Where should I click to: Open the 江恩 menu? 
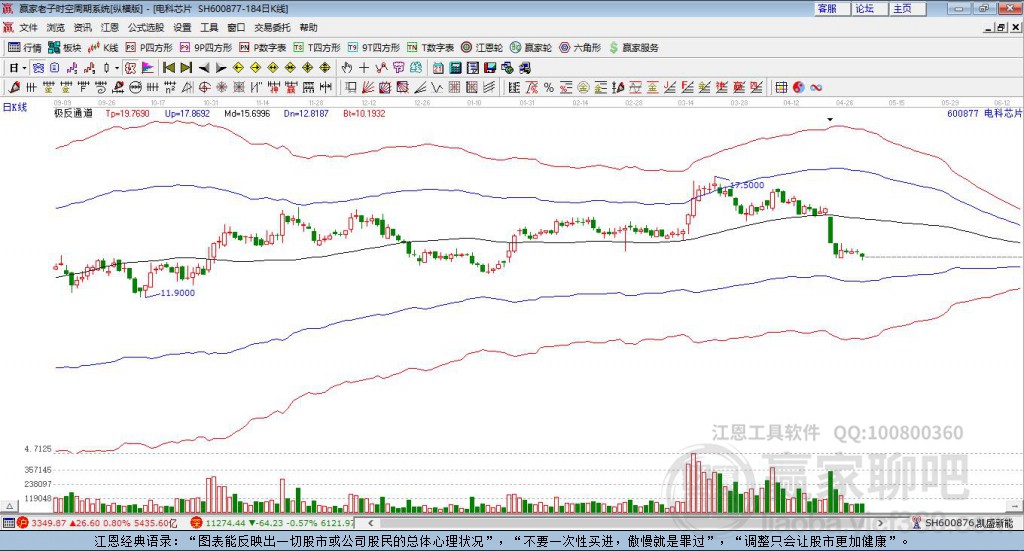[110, 27]
